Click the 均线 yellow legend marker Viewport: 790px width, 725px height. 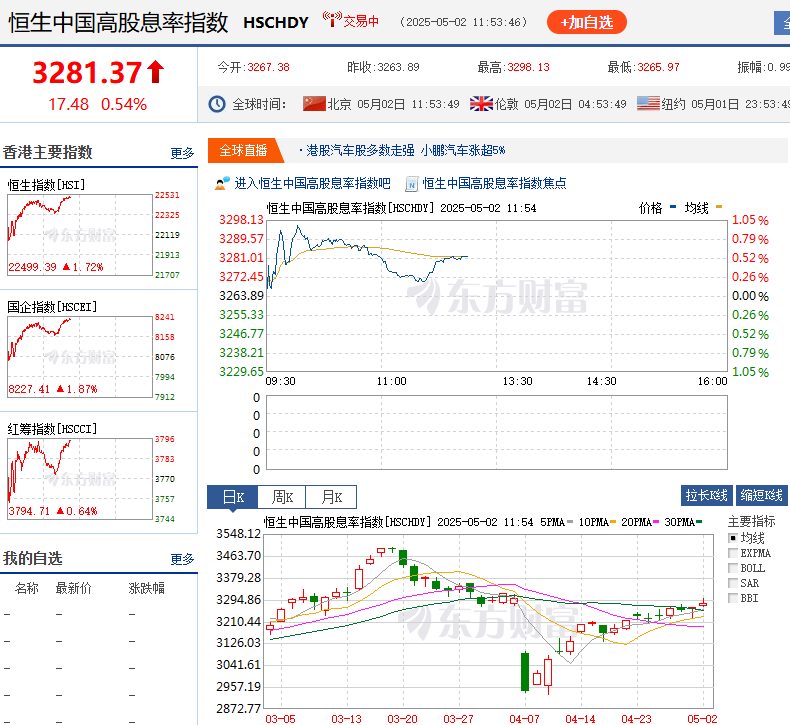(x=719, y=207)
